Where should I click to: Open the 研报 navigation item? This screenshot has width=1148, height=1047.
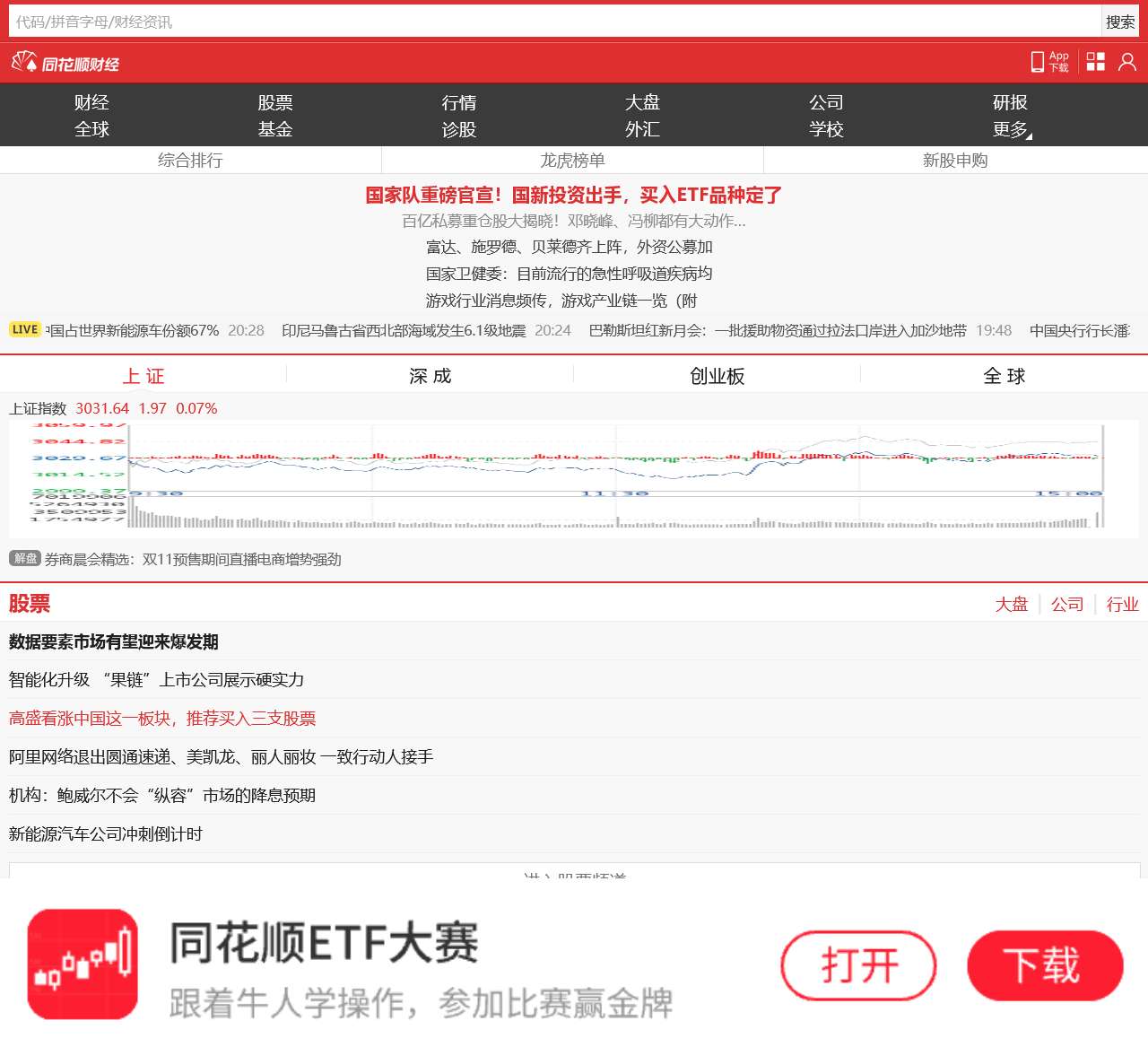click(1011, 102)
